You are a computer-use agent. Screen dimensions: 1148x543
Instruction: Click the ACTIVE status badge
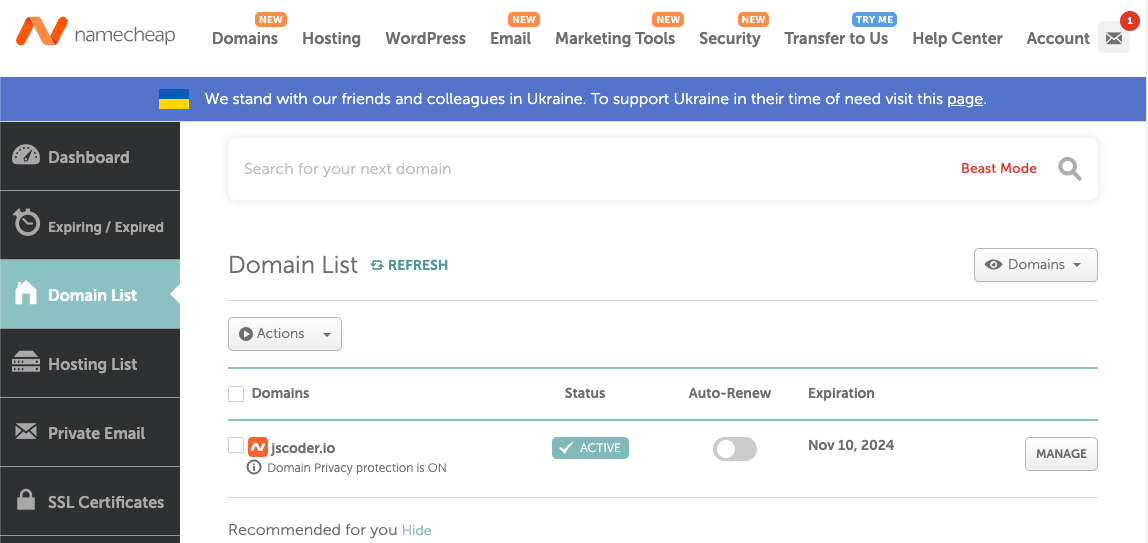(590, 448)
